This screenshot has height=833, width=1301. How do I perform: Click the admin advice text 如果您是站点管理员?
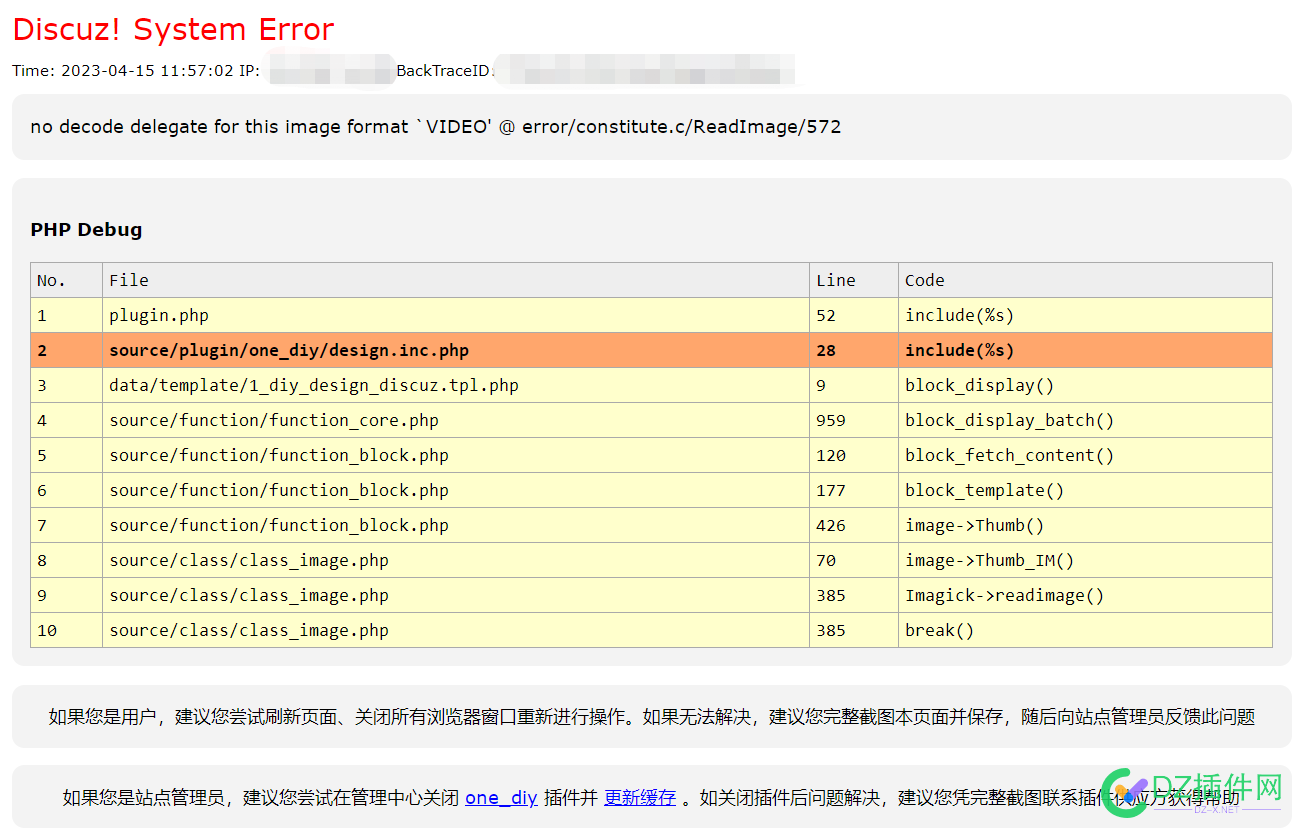(x=651, y=798)
